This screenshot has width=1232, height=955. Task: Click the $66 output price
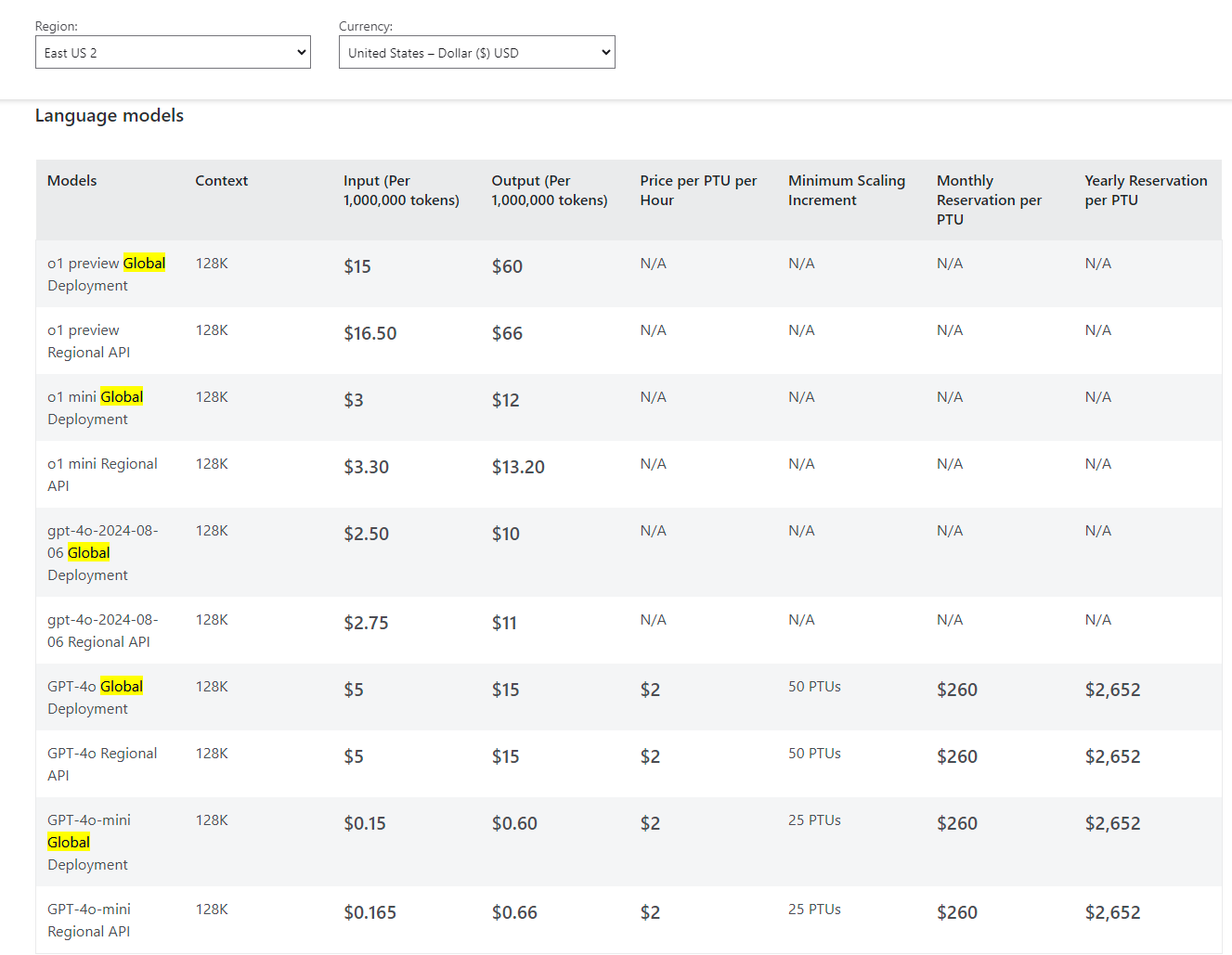(x=508, y=333)
